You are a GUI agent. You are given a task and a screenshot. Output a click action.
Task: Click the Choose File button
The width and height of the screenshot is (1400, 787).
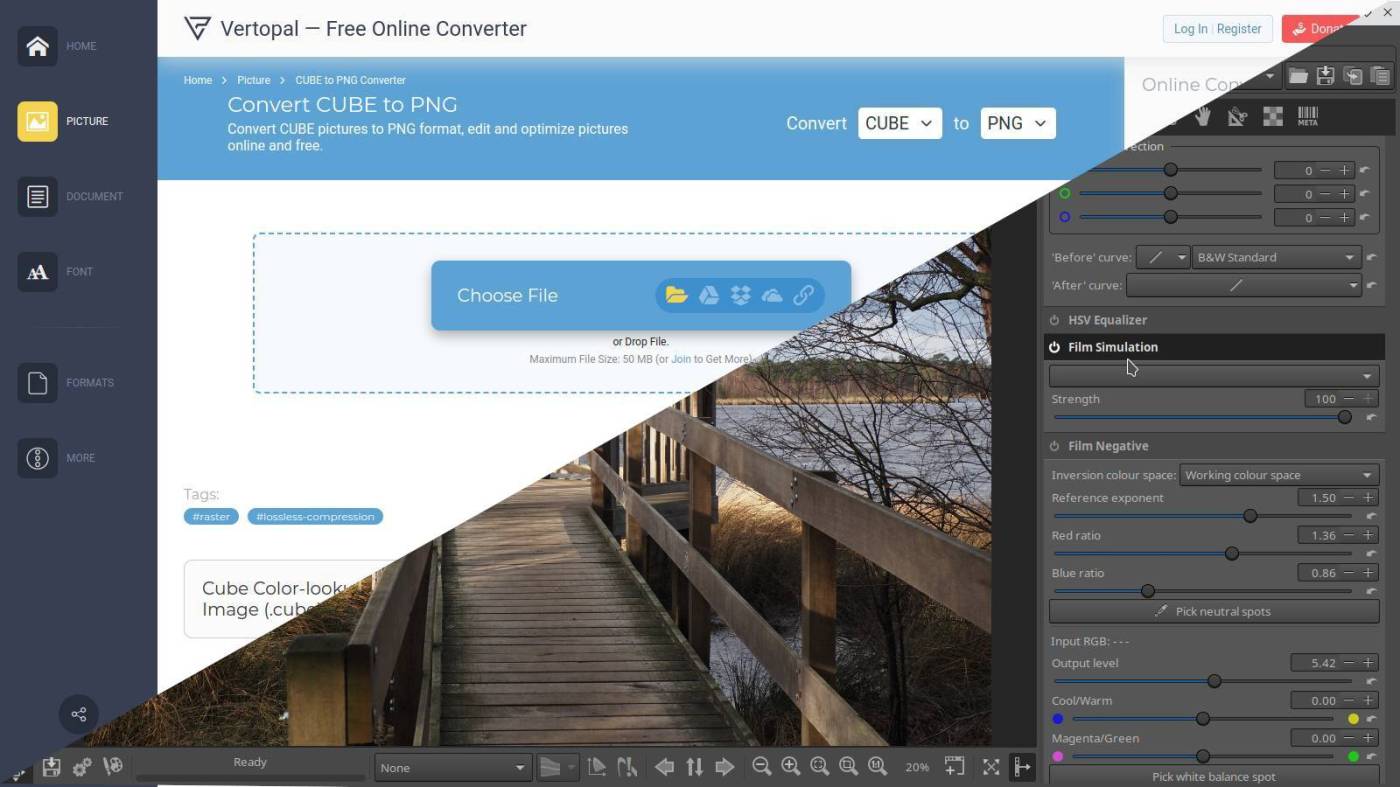pos(641,295)
